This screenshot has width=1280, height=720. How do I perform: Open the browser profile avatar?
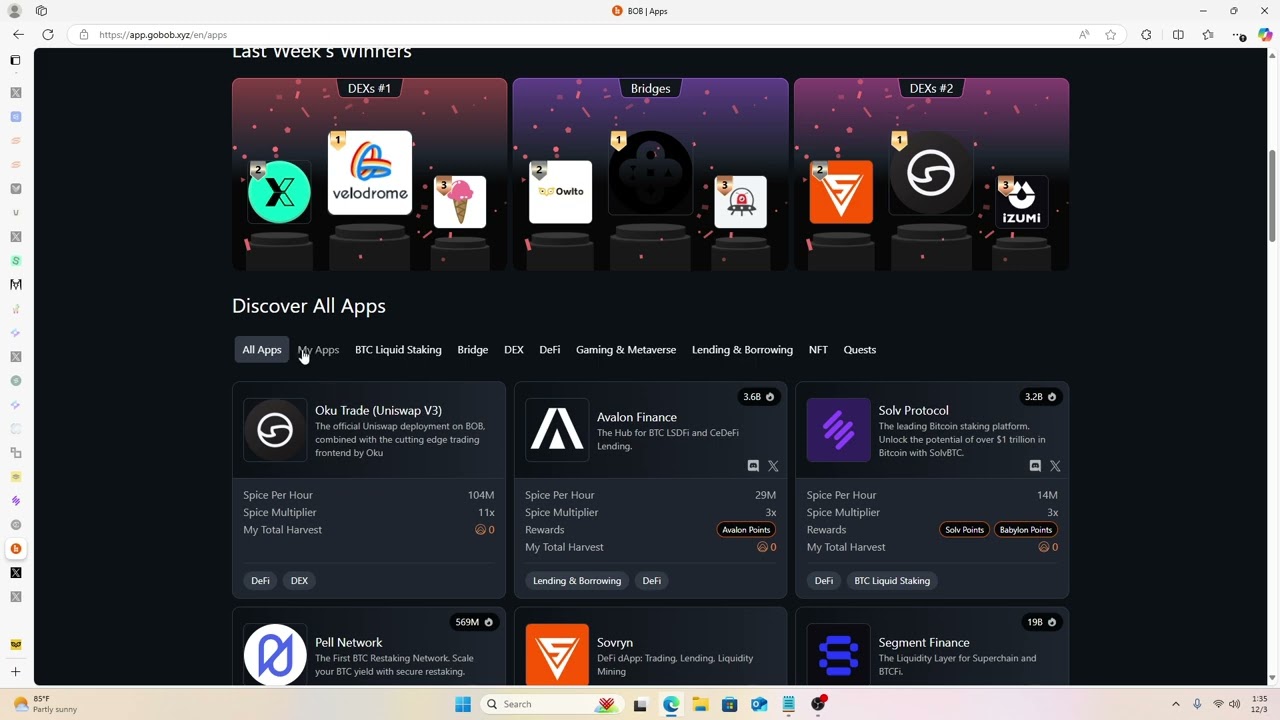[x=15, y=11]
